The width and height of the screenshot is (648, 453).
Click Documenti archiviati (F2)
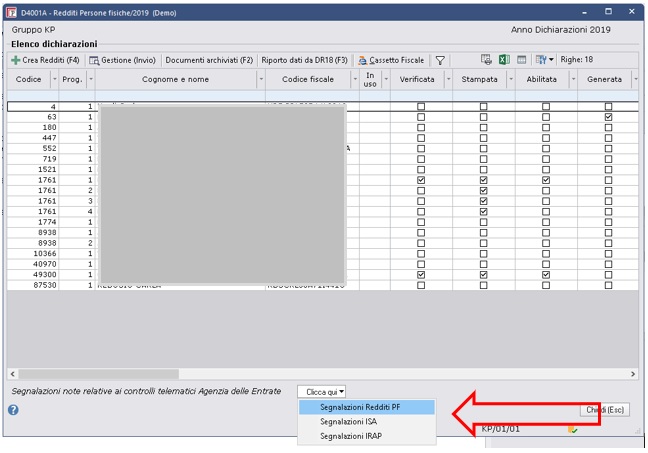point(209,60)
